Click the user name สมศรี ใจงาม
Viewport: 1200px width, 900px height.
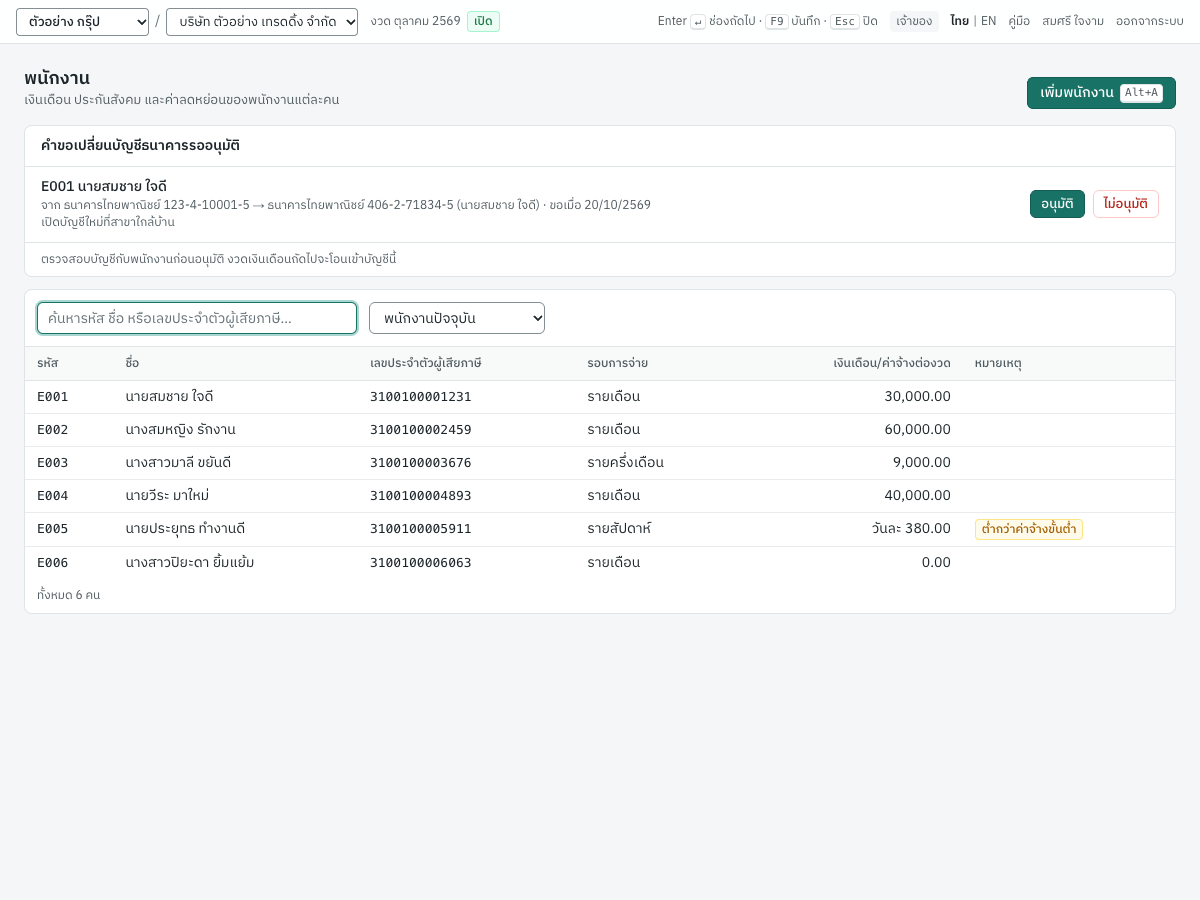coord(1073,21)
